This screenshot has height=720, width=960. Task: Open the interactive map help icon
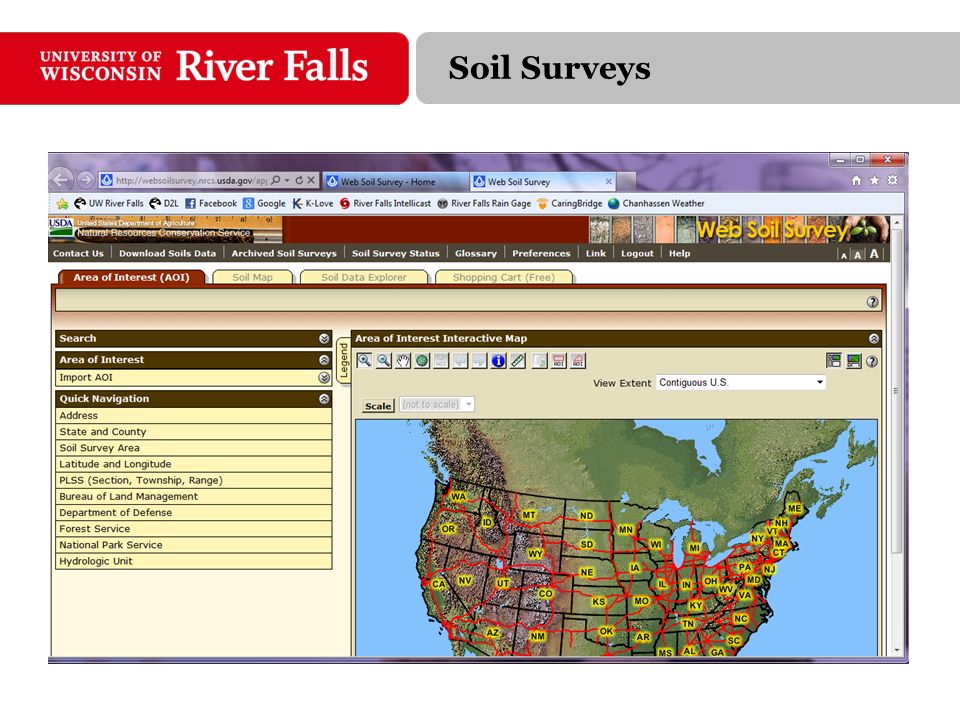pyautogui.click(x=872, y=361)
